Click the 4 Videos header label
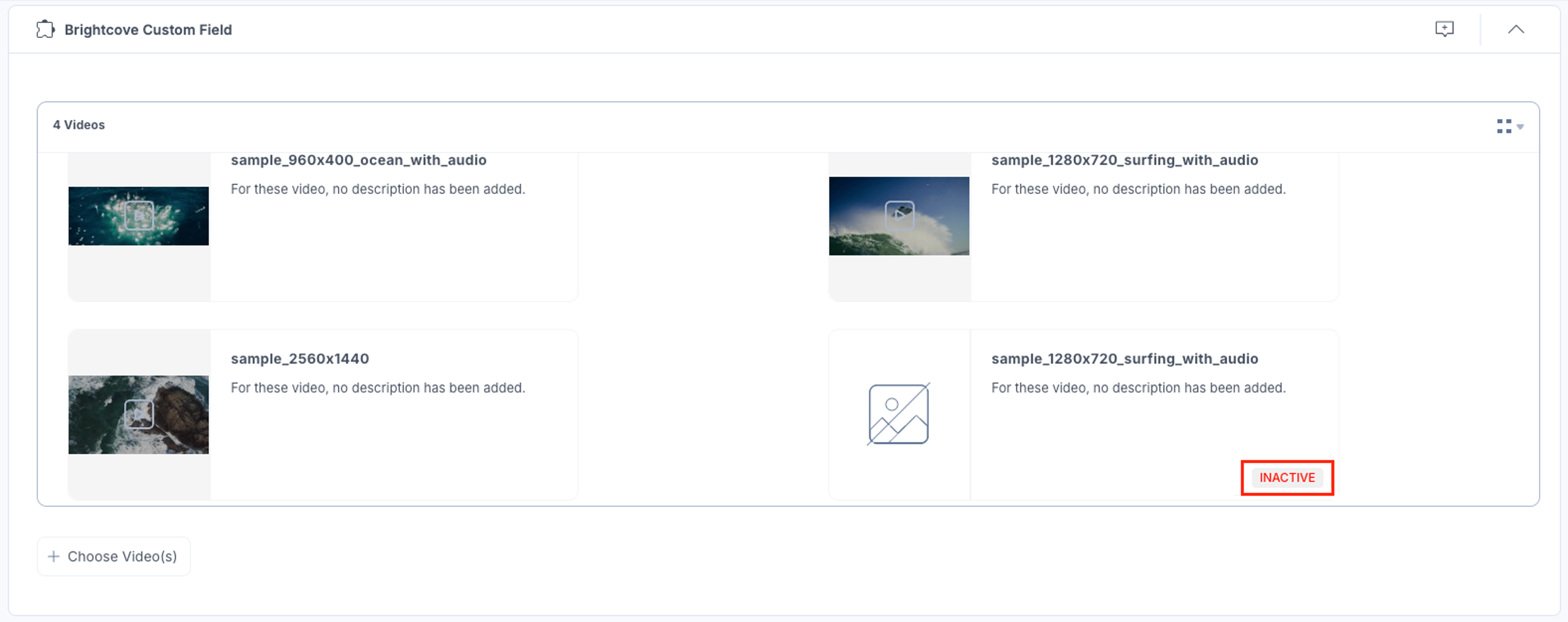The width and height of the screenshot is (1568, 622). 78,125
